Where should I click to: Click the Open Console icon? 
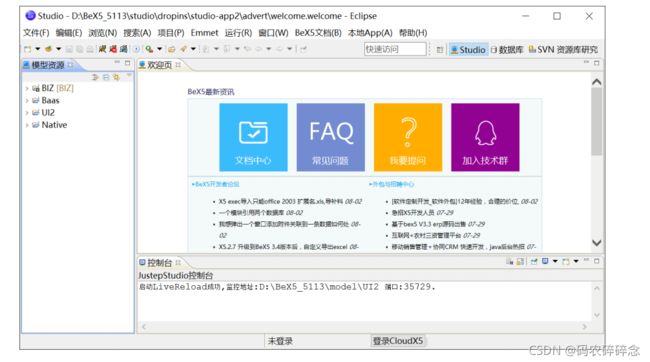tap(566, 261)
